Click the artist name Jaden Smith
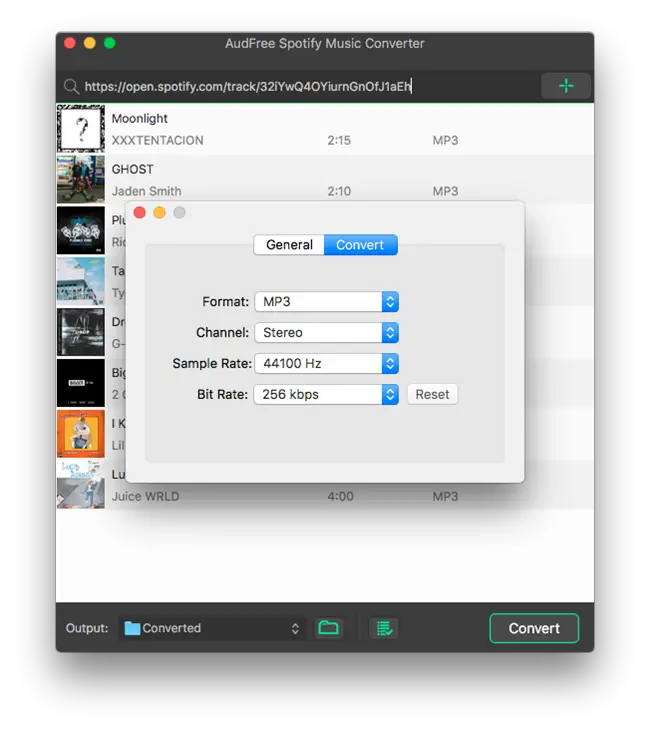650x732 pixels. point(146,191)
